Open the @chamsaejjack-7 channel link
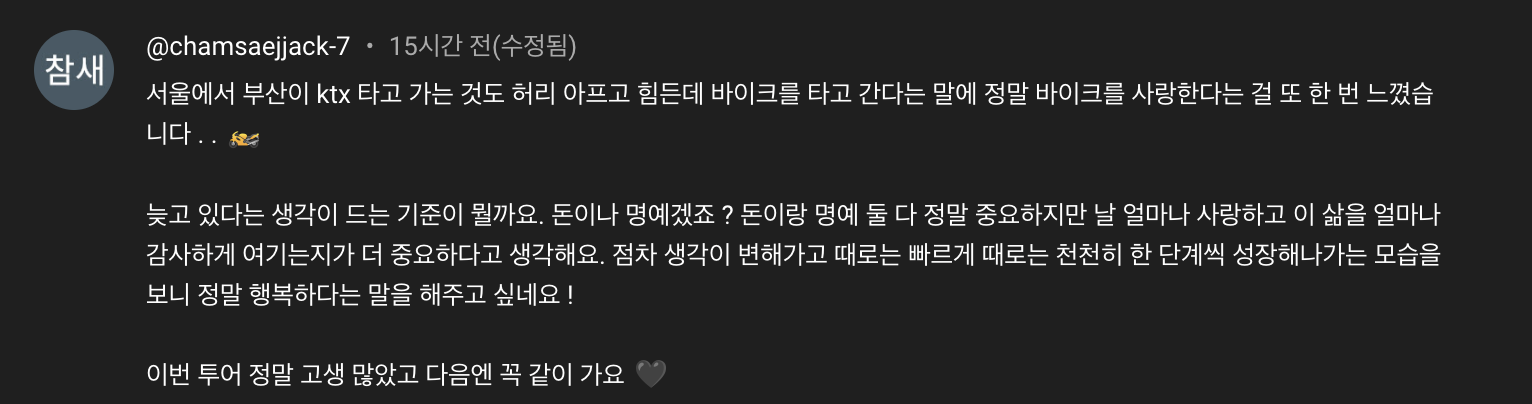The width and height of the screenshot is (1532, 404). [247, 46]
